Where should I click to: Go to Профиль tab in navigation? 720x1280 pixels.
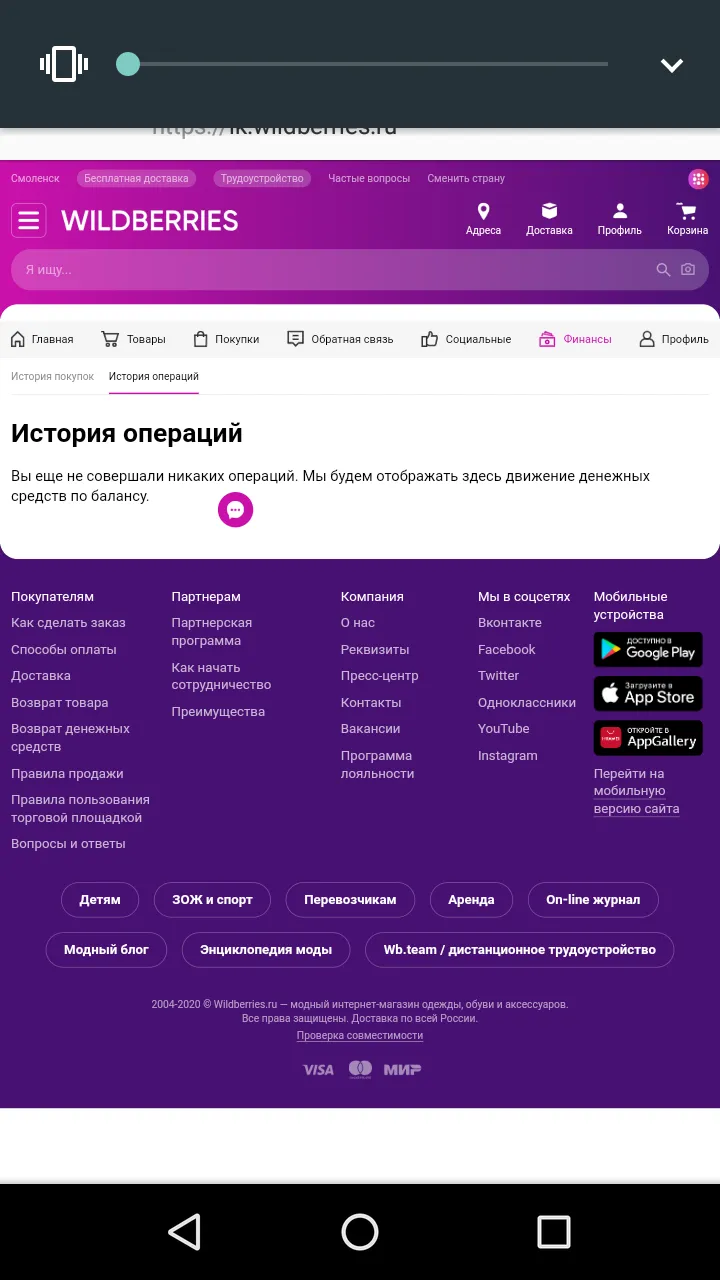coord(674,339)
